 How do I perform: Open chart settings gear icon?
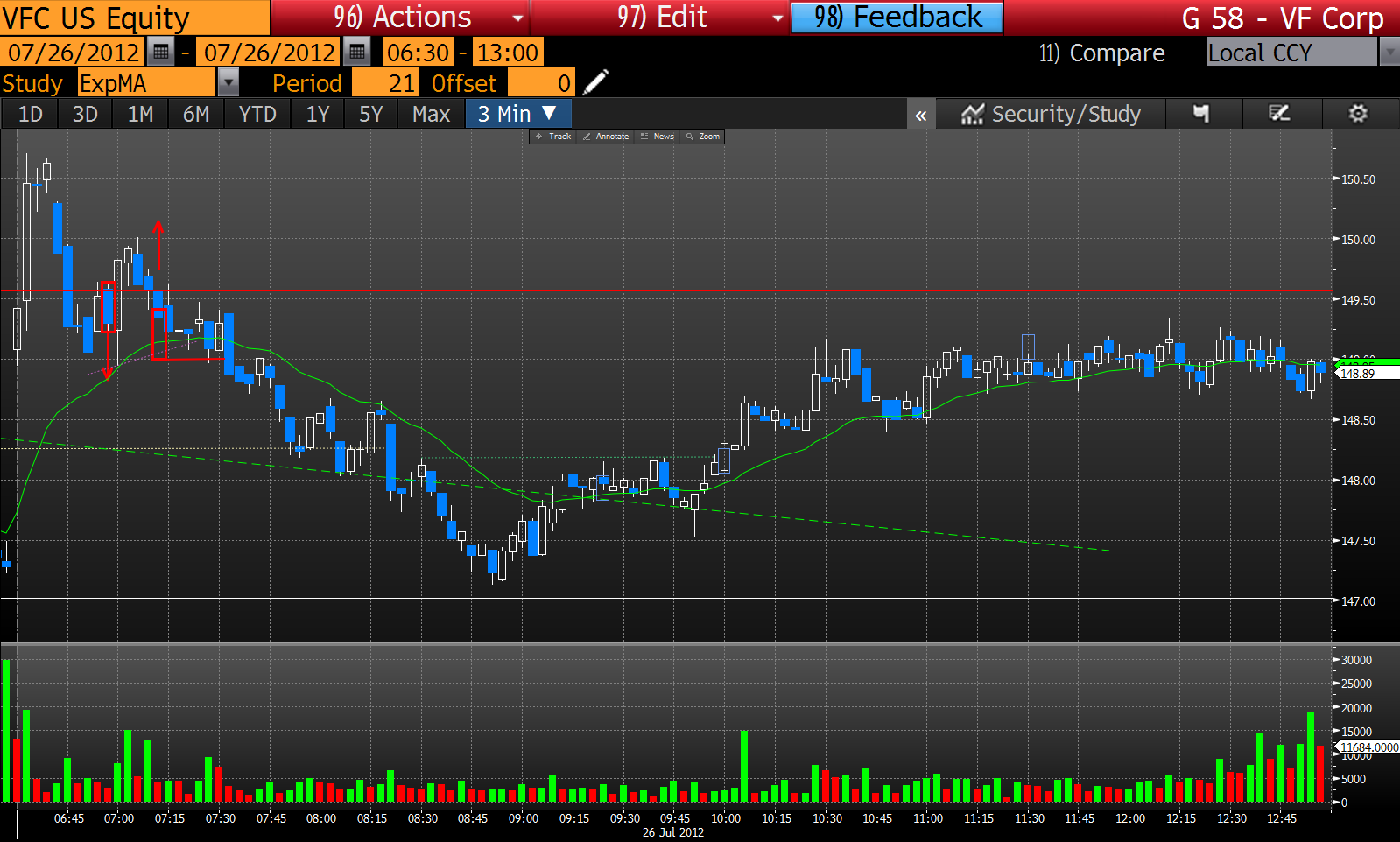pyautogui.click(x=1358, y=114)
